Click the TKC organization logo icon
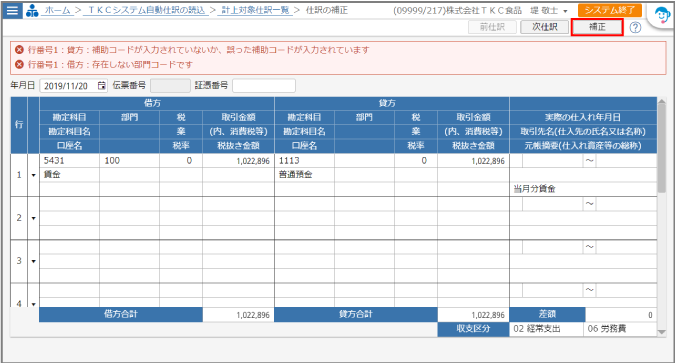 point(32,10)
